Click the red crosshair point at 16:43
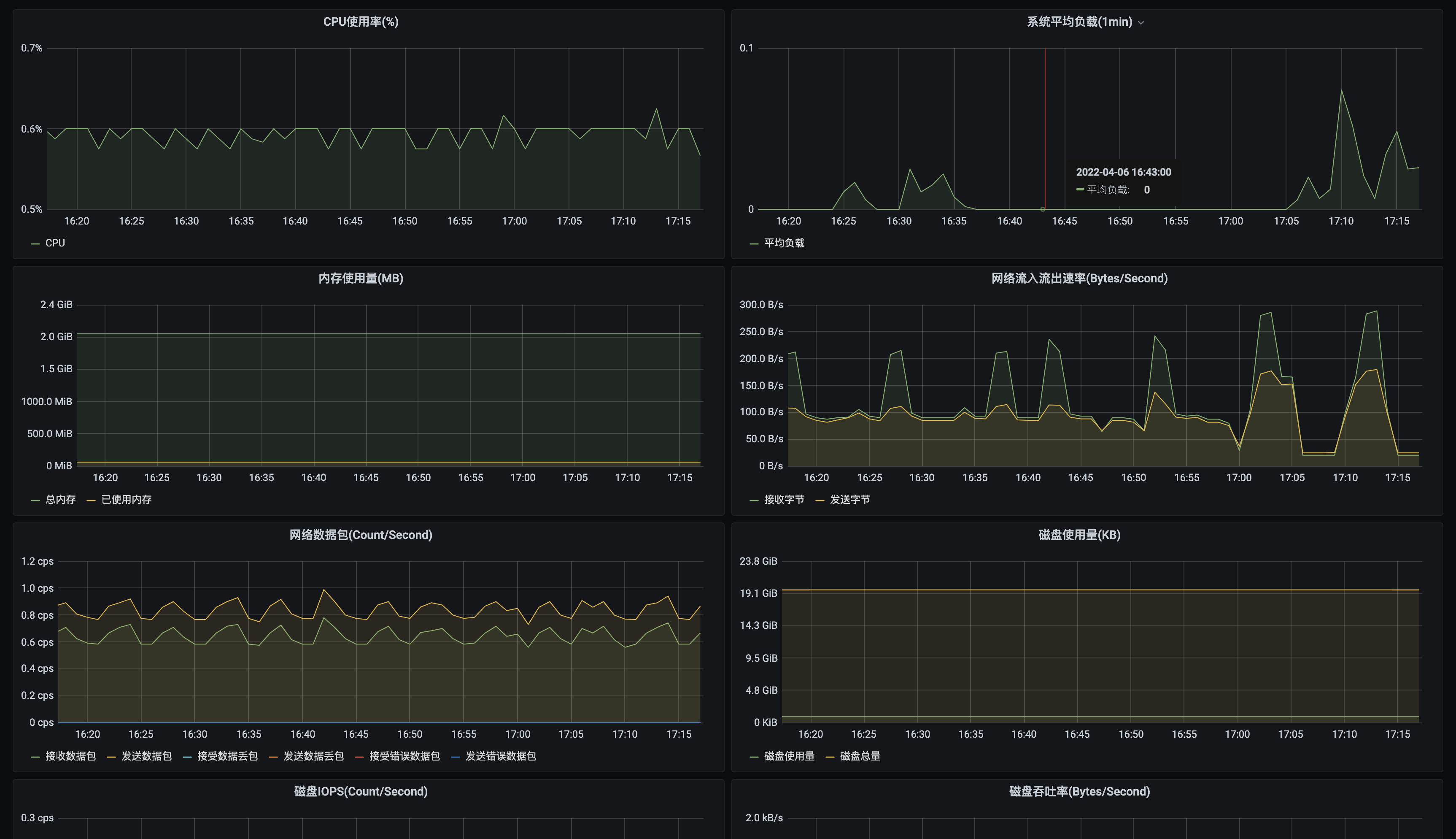The width and height of the screenshot is (1456, 839). [x=1043, y=209]
